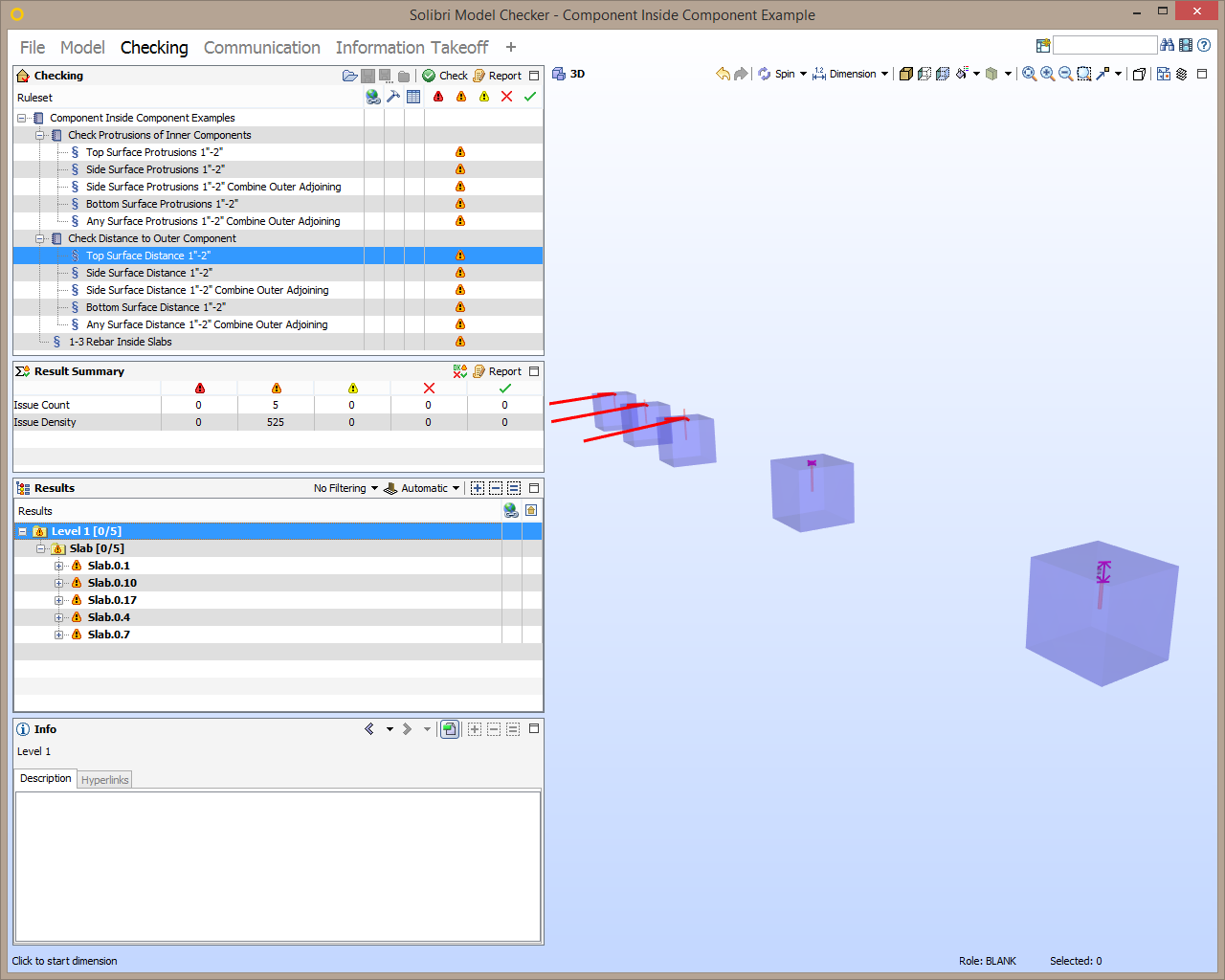Image resolution: width=1225 pixels, height=980 pixels.
Task: Open the green cube dropdown arrow
Action: pos(1008,74)
